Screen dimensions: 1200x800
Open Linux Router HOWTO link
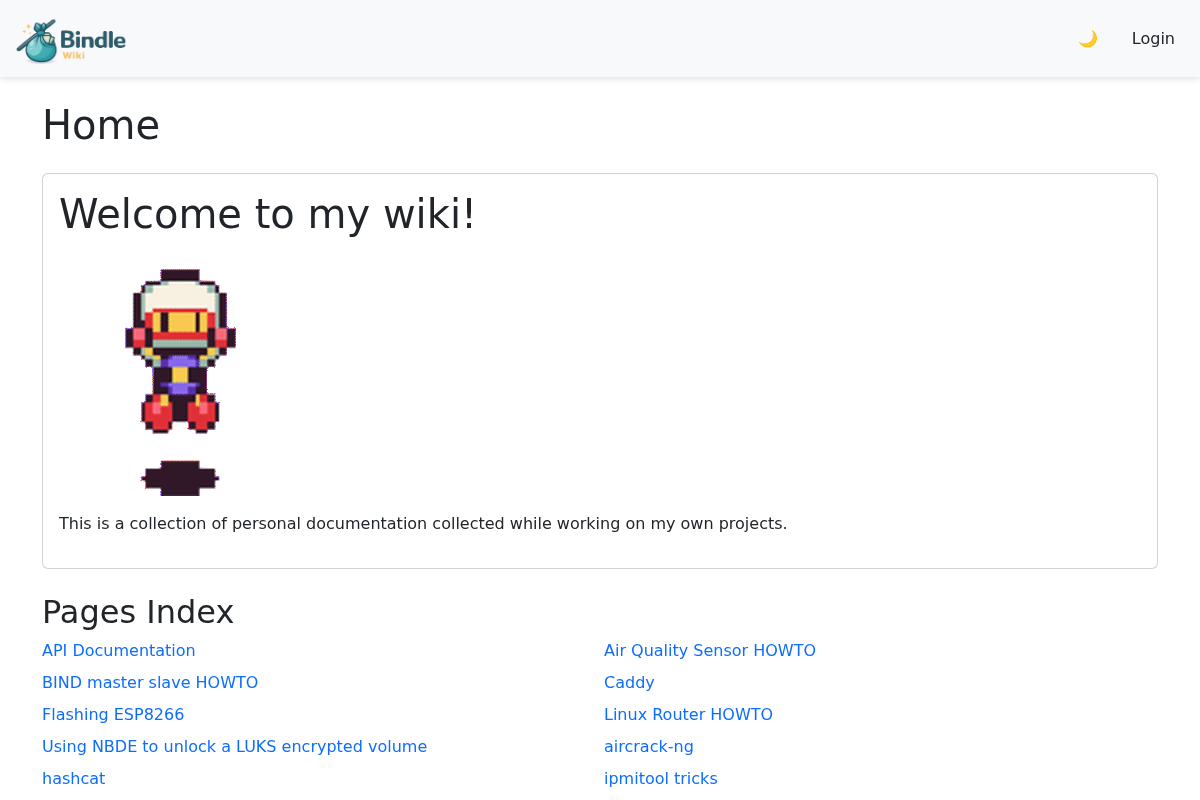(688, 715)
